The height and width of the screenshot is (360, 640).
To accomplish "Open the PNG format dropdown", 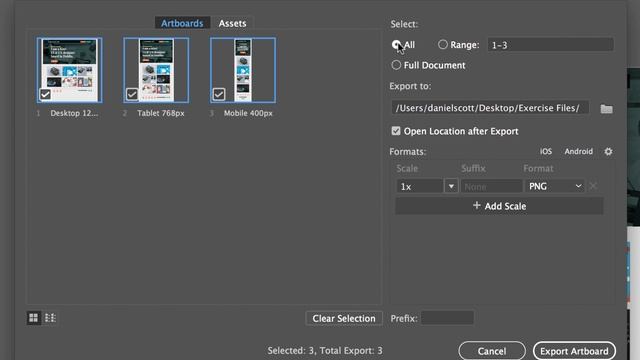I will (x=555, y=186).
